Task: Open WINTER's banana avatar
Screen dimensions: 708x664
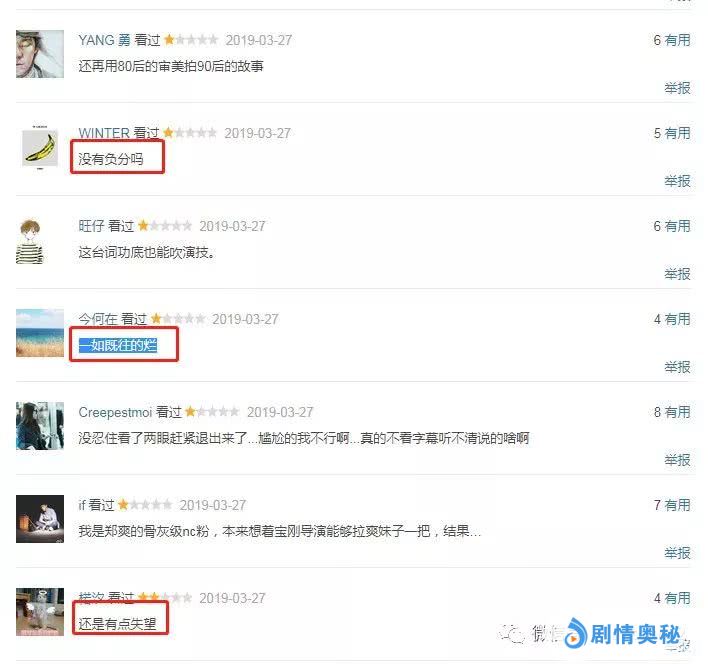Action: (x=40, y=148)
